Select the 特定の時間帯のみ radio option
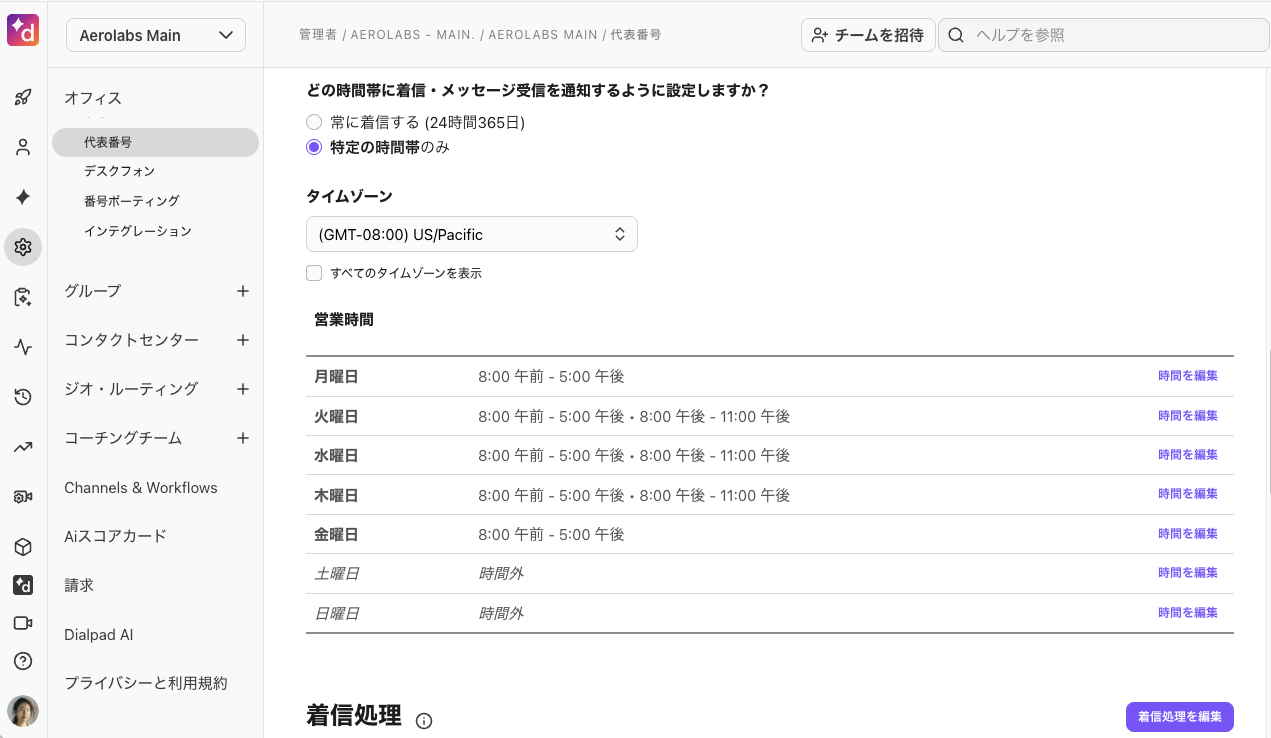Image resolution: width=1271 pixels, height=738 pixels. [x=314, y=146]
